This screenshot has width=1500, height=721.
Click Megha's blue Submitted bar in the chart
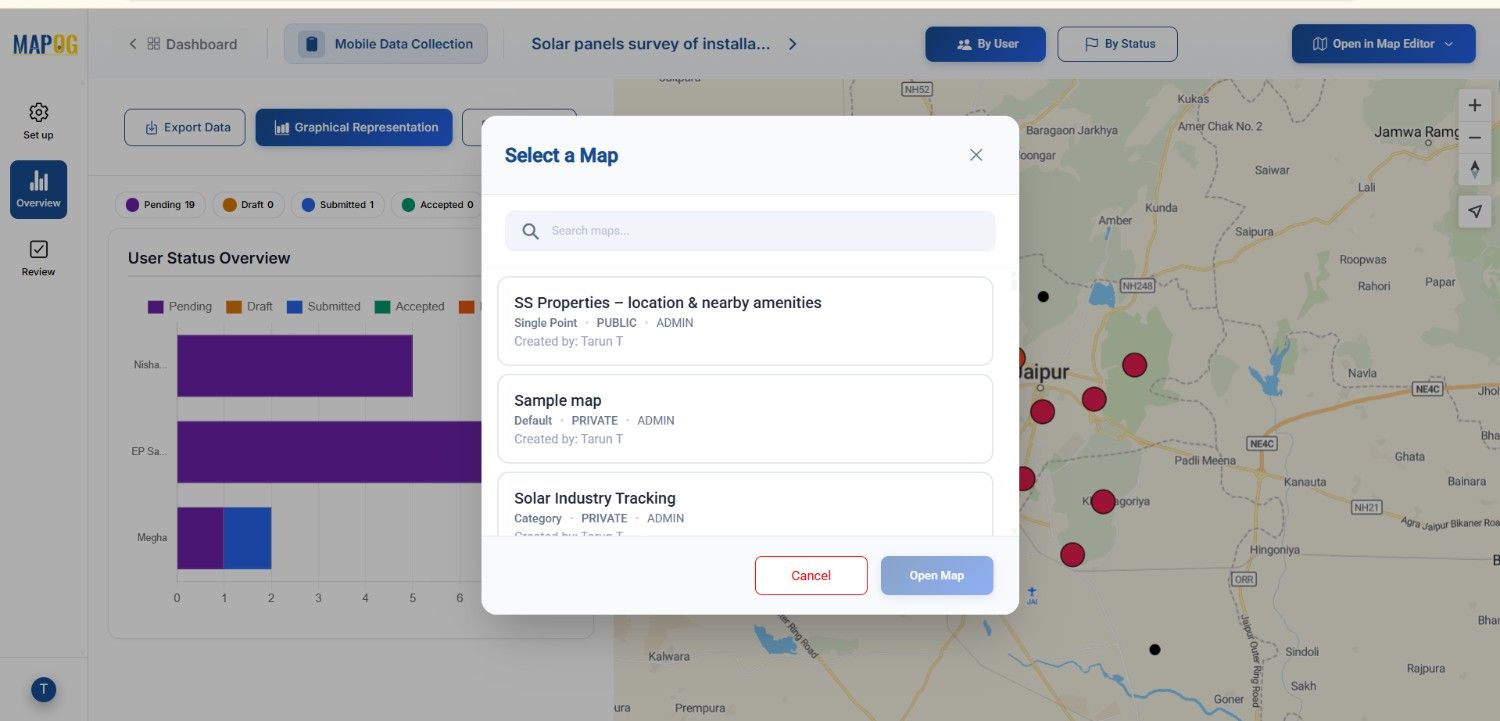247,537
